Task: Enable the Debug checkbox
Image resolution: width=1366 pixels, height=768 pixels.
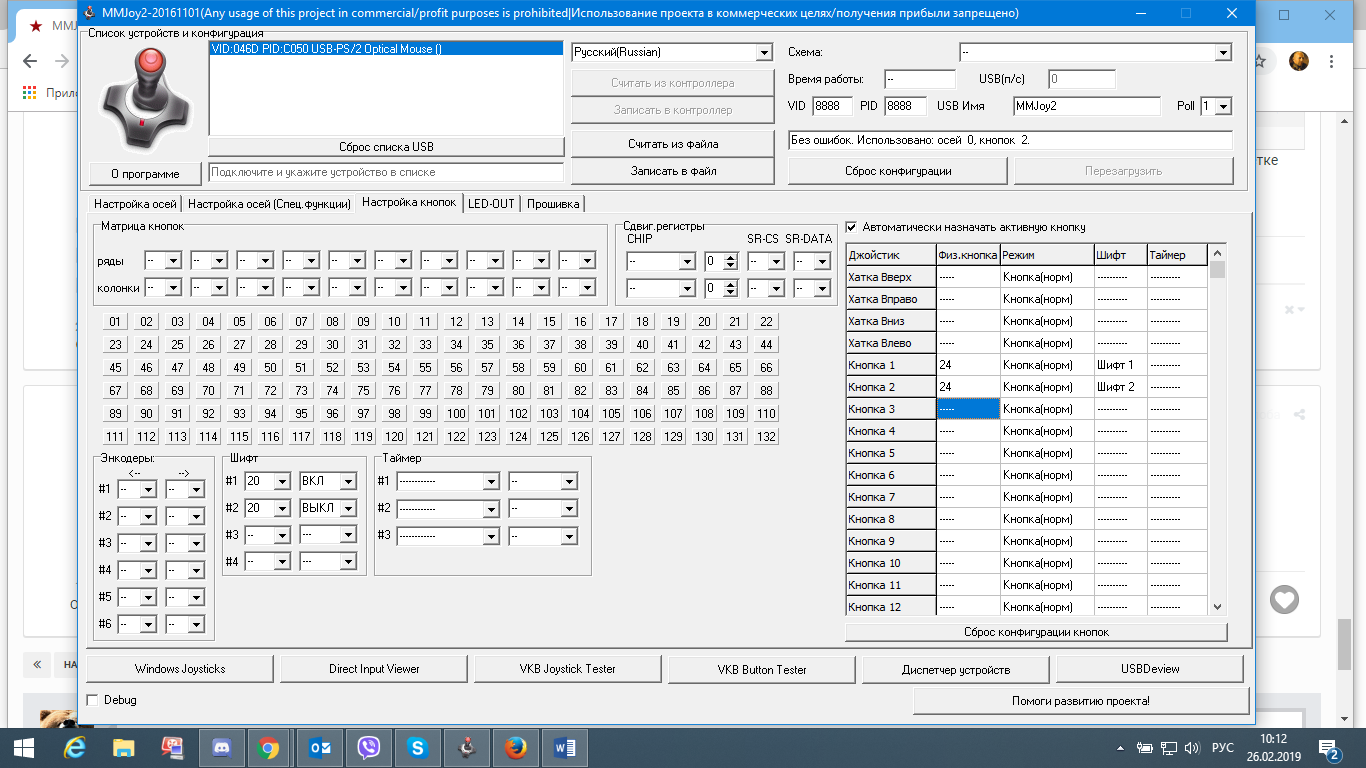Action: point(93,700)
